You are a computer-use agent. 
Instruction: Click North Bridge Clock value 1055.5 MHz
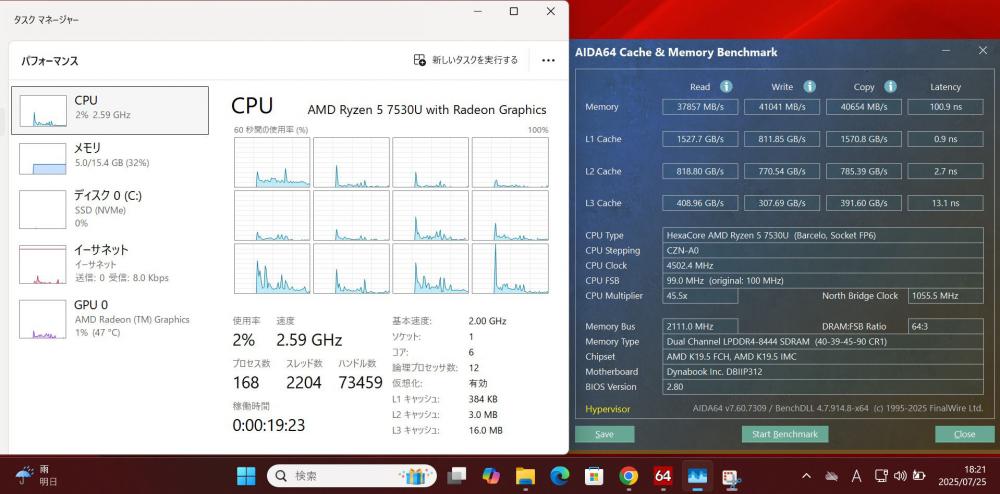945,296
